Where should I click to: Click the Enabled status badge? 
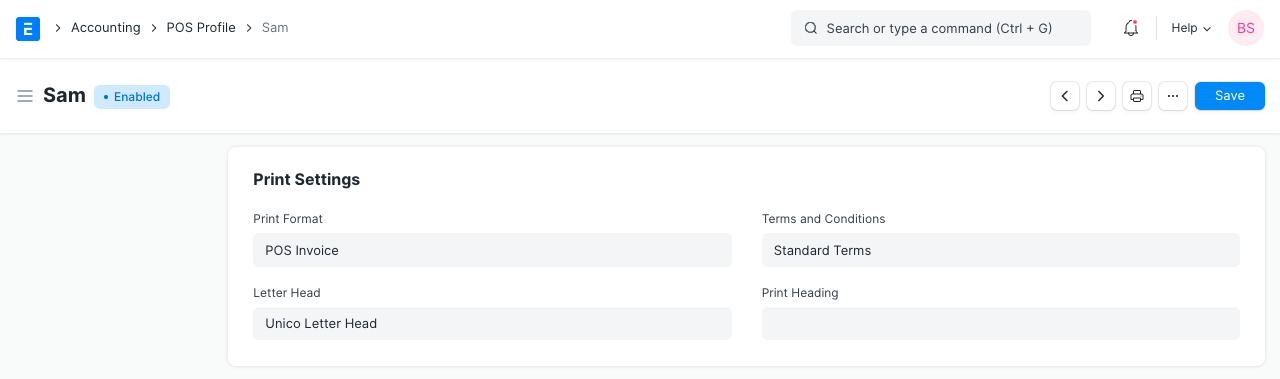point(132,97)
